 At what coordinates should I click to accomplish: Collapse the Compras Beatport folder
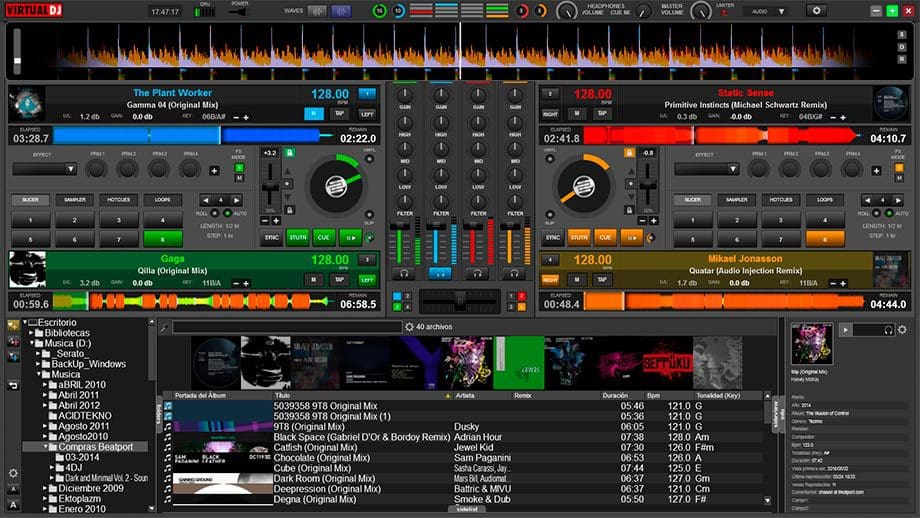(45, 447)
